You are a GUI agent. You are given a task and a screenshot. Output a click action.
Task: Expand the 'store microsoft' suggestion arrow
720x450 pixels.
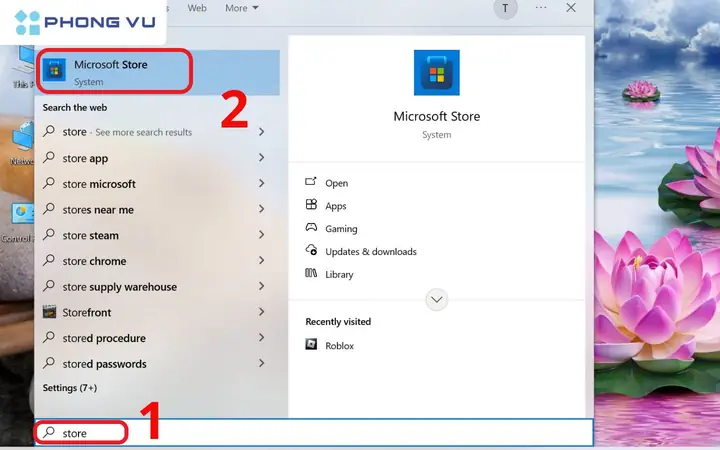pyautogui.click(x=261, y=183)
